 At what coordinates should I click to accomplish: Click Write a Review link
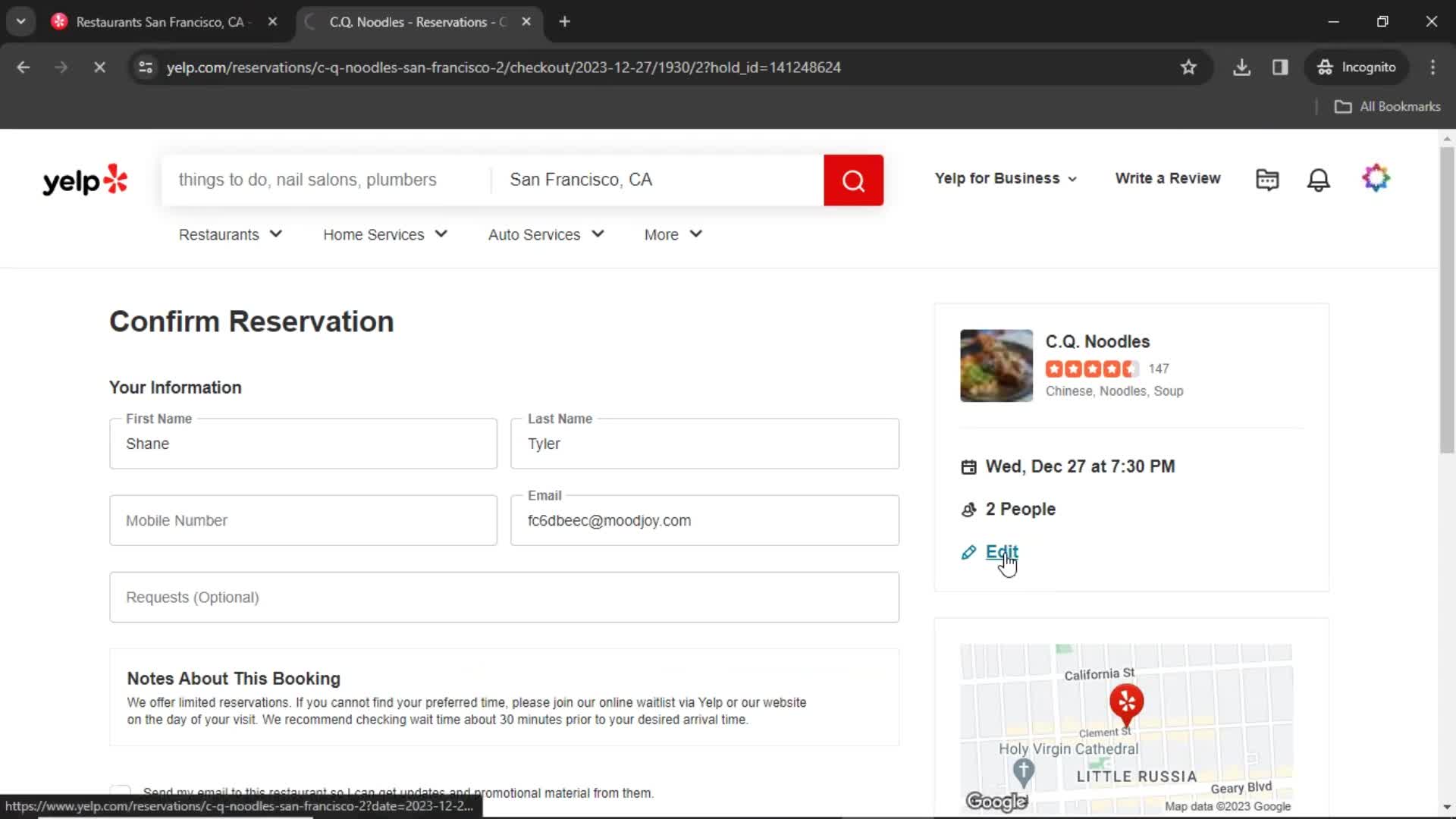1168,179
